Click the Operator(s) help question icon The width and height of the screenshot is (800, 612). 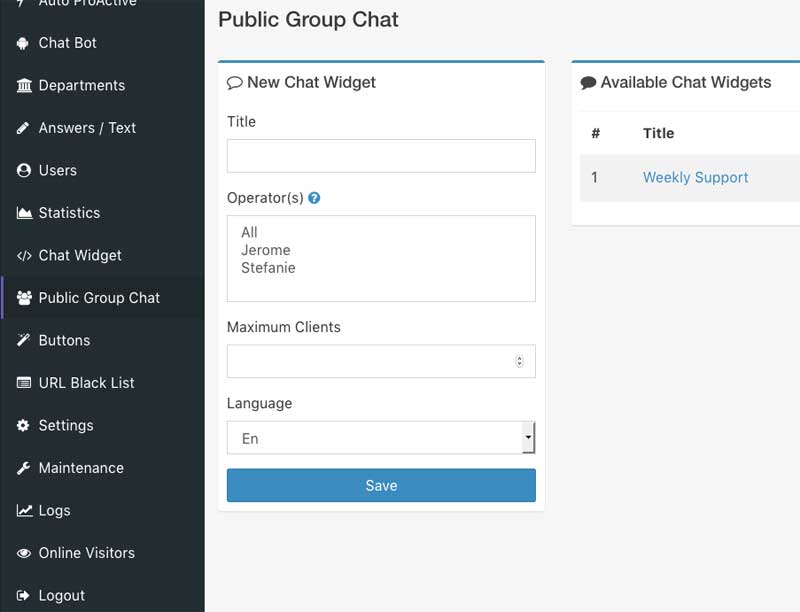click(314, 198)
